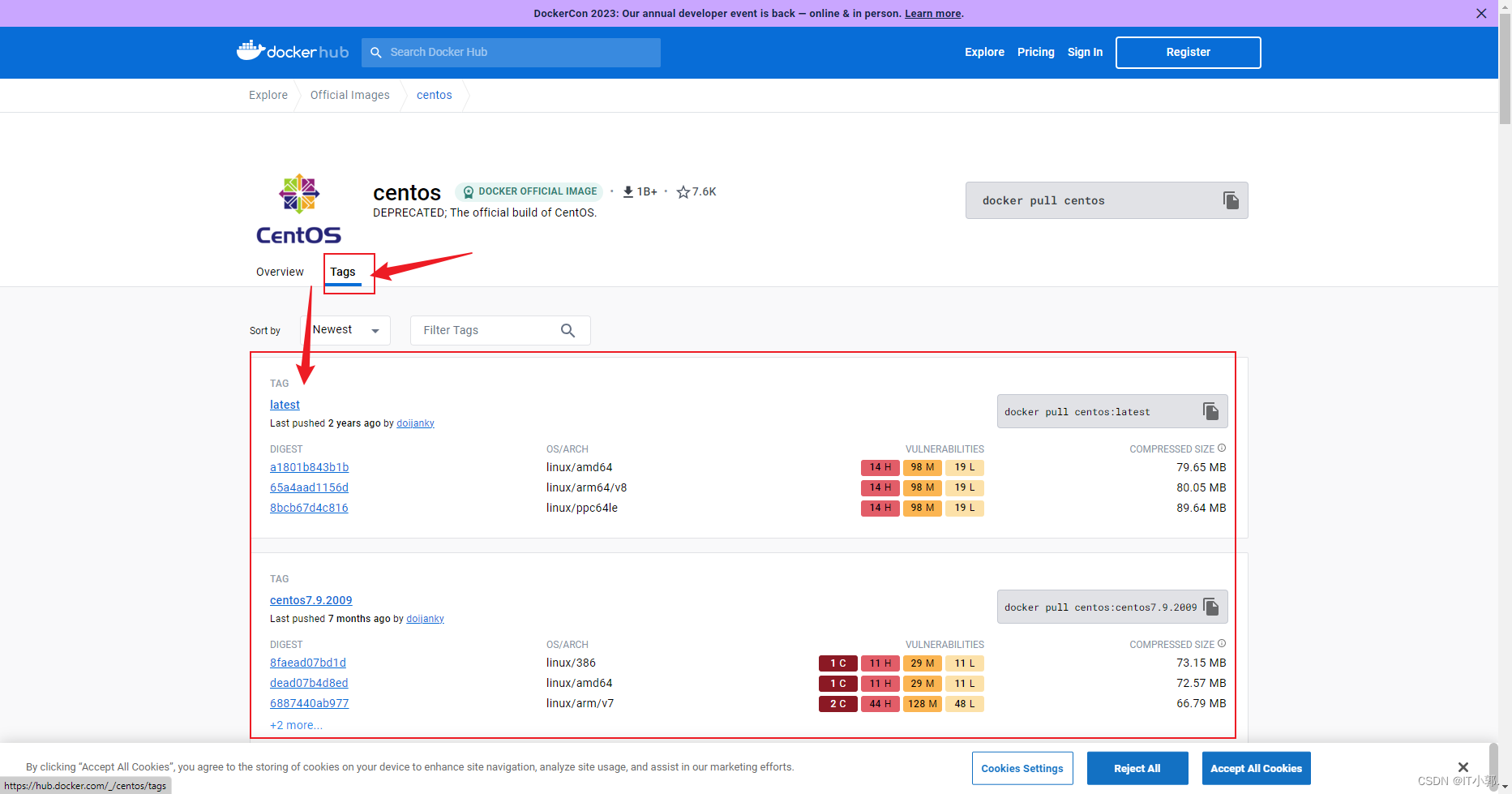The height and width of the screenshot is (794, 1512).
Task: Open the centos7.9.2009 tag link
Action: [x=311, y=600]
